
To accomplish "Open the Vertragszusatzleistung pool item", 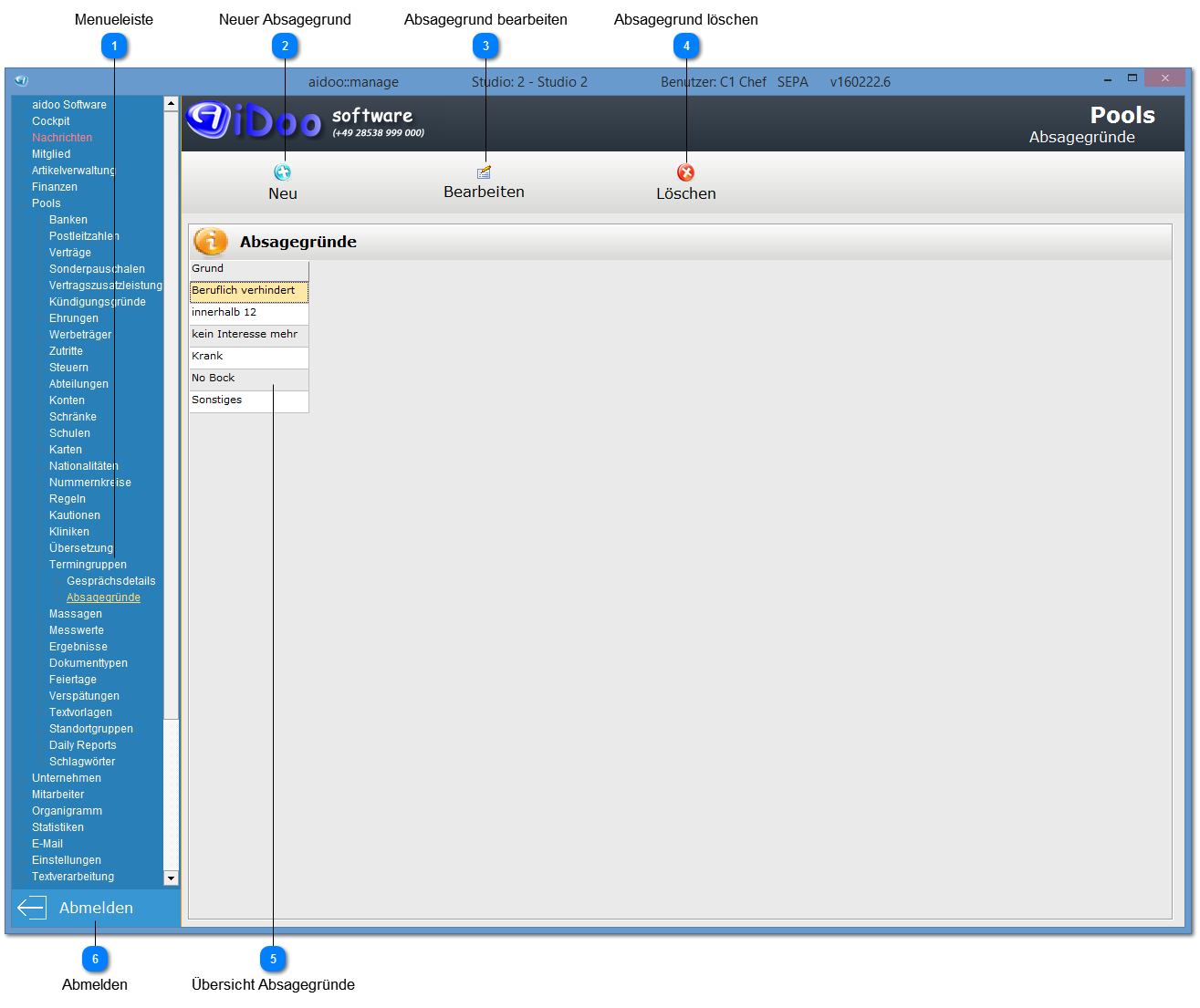I will (106, 286).
